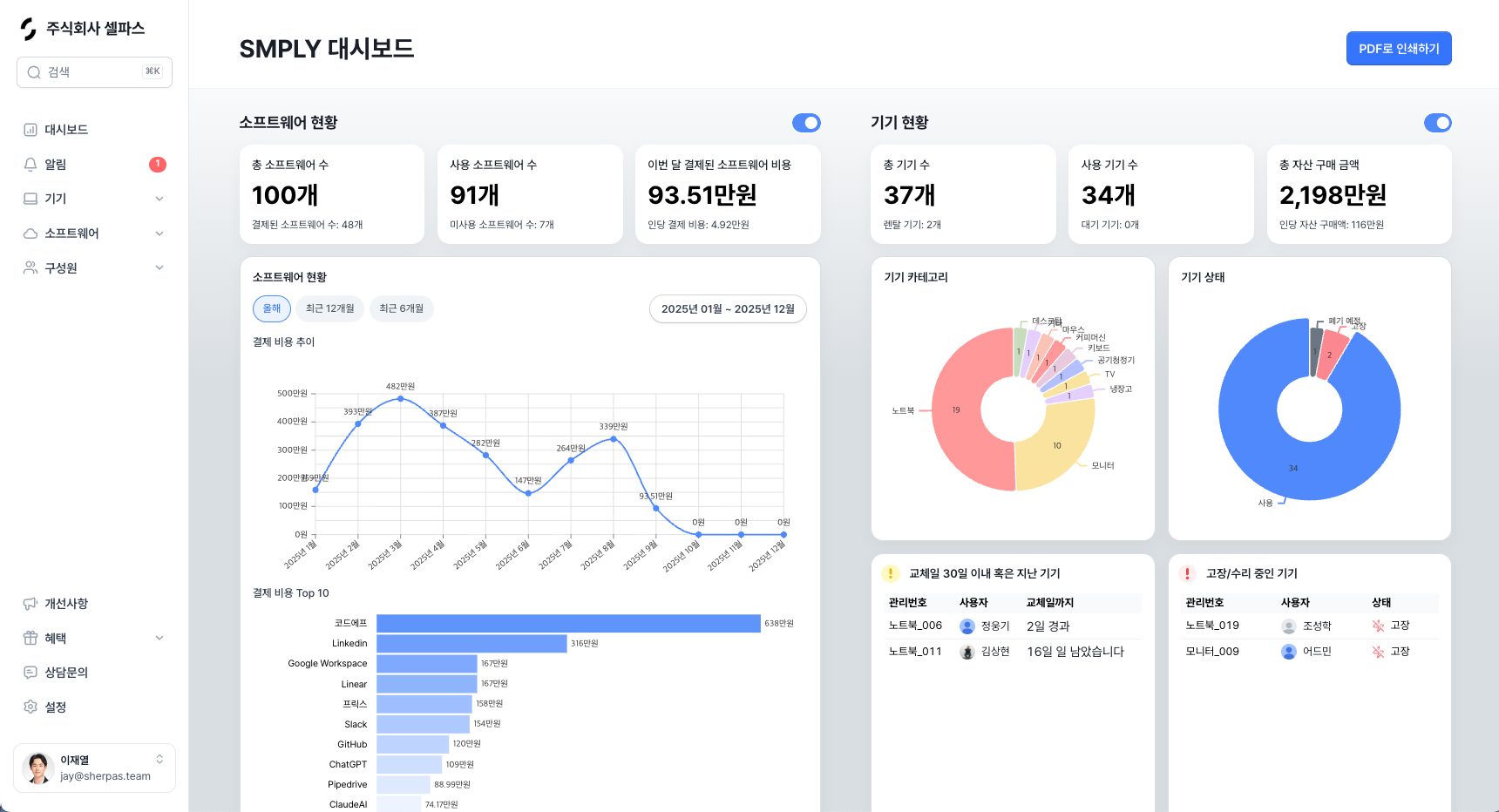Select the 올해 filter button
This screenshot has width=1499, height=812.
click(271, 308)
